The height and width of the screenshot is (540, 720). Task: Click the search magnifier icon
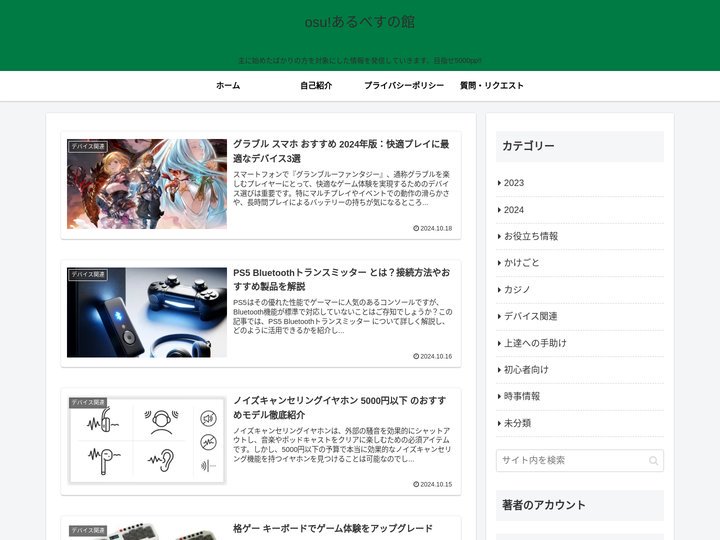click(x=653, y=461)
